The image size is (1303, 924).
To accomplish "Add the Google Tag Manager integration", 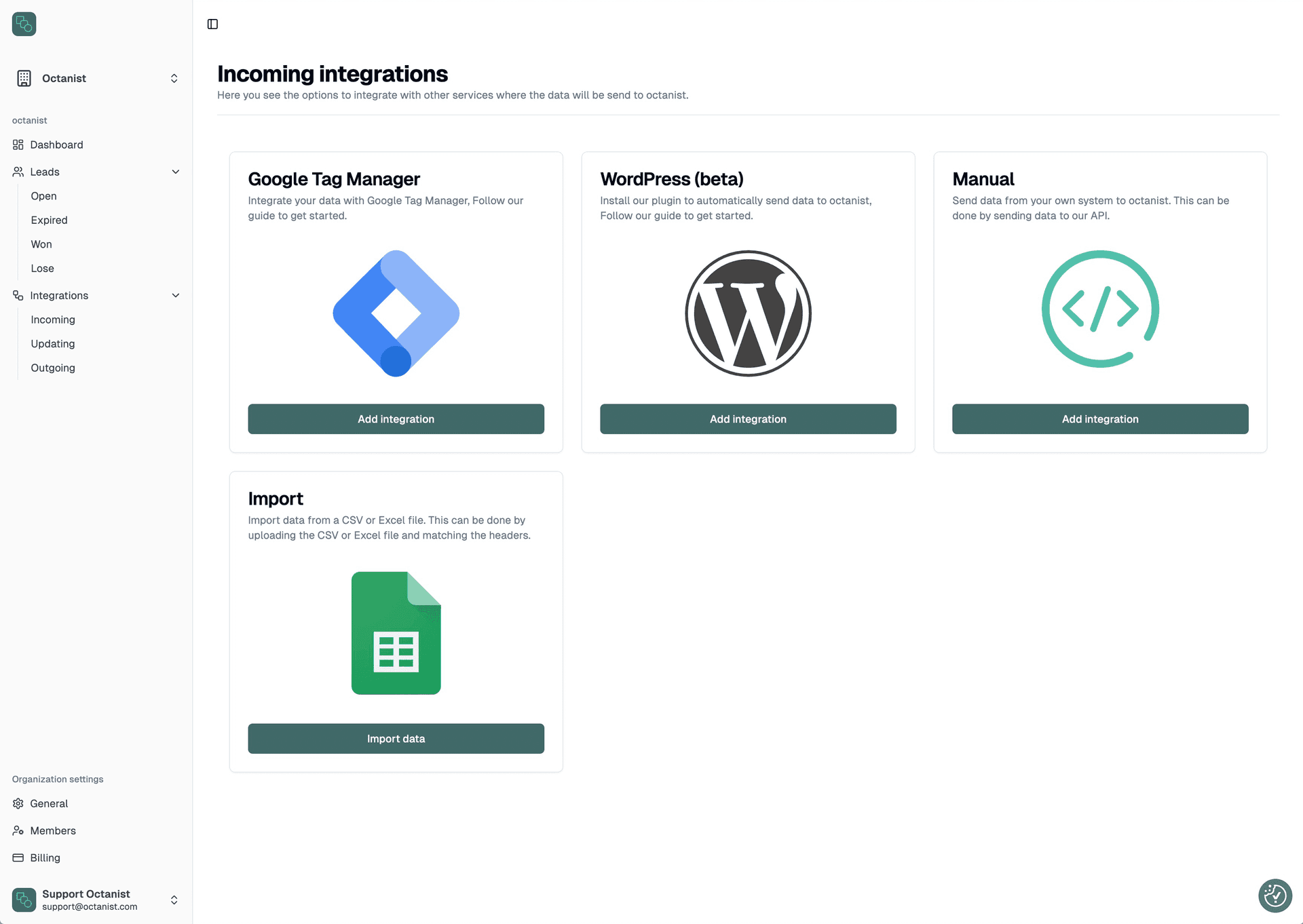I will [x=396, y=419].
